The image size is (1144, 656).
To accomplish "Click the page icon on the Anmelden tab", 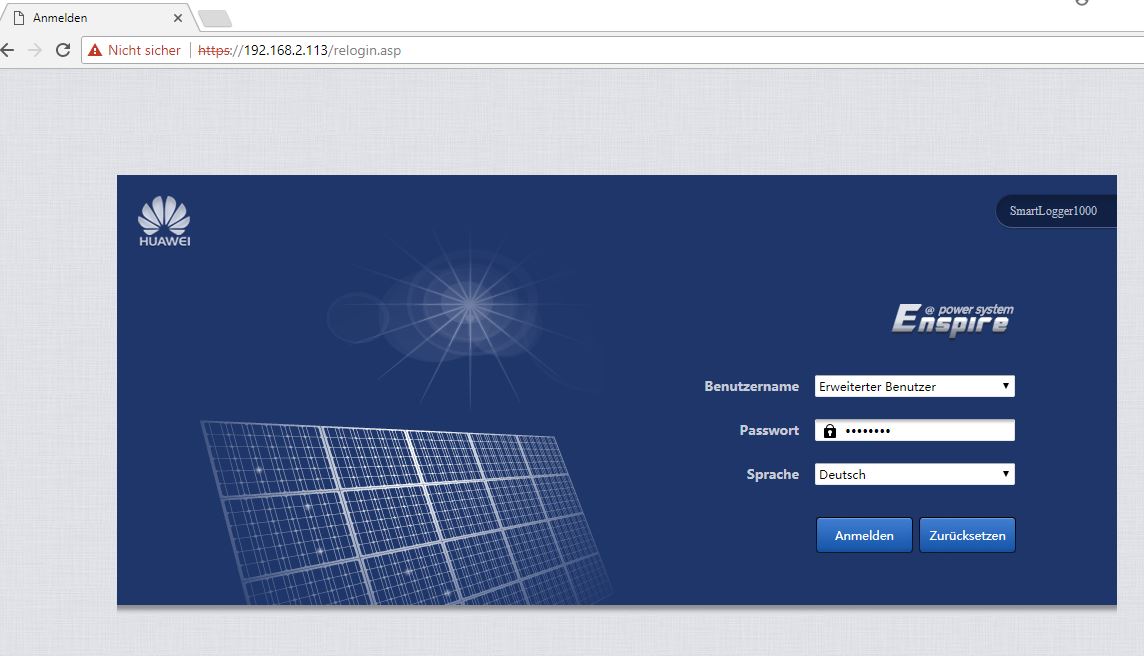I will pyautogui.click(x=19, y=18).
